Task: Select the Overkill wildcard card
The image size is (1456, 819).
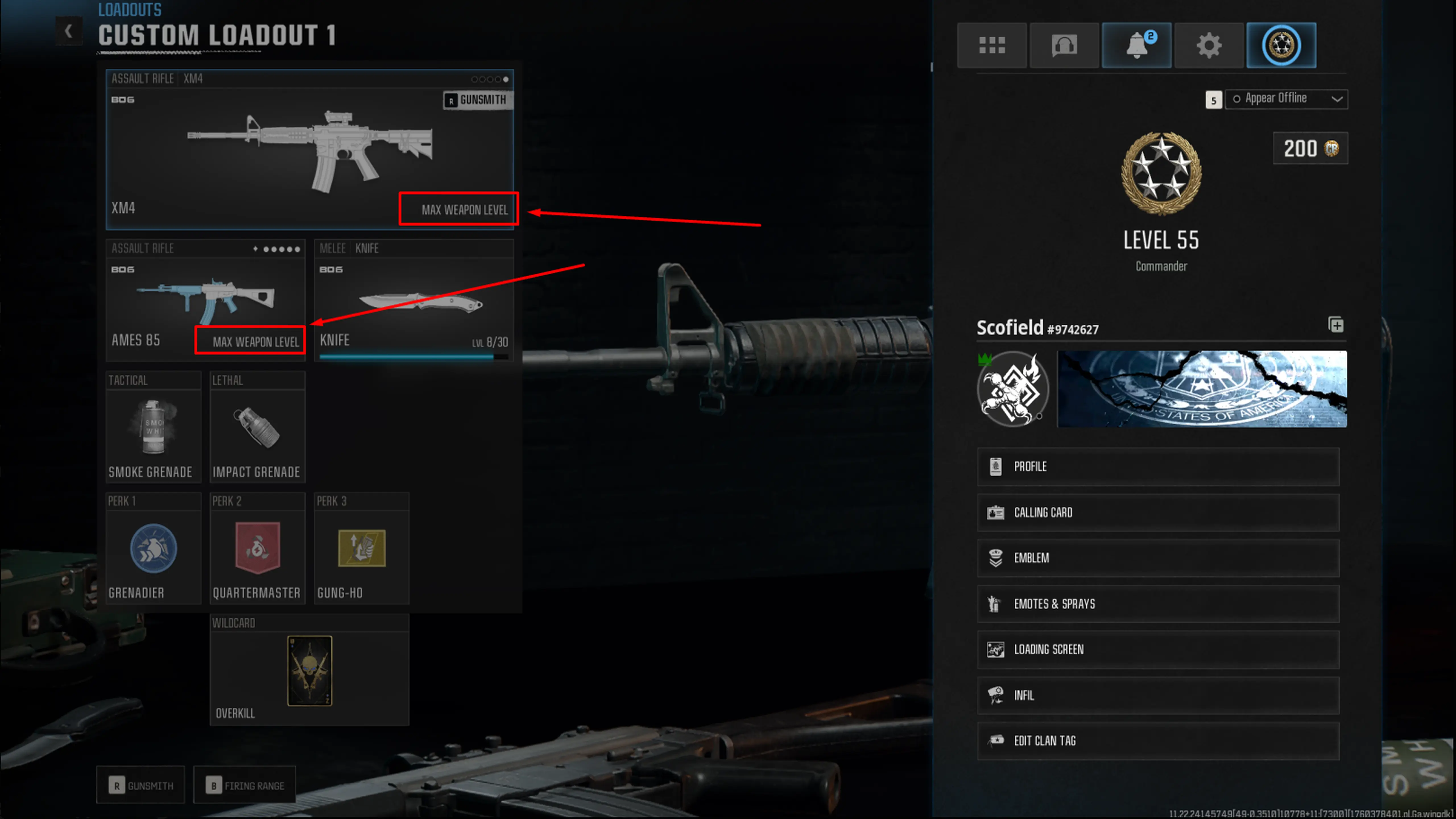Action: point(309,671)
